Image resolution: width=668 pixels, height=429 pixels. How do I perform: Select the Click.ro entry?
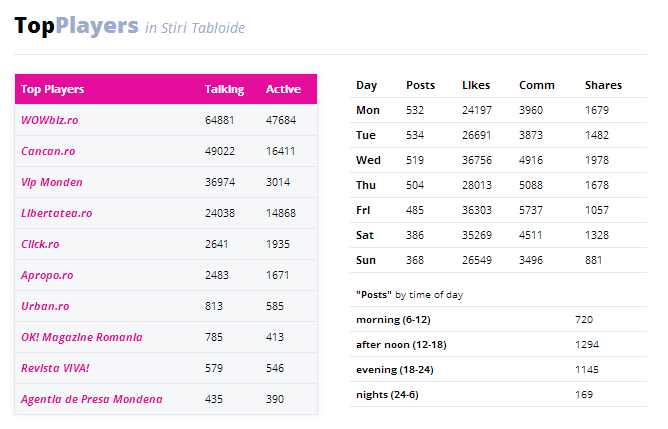tap(40, 244)
